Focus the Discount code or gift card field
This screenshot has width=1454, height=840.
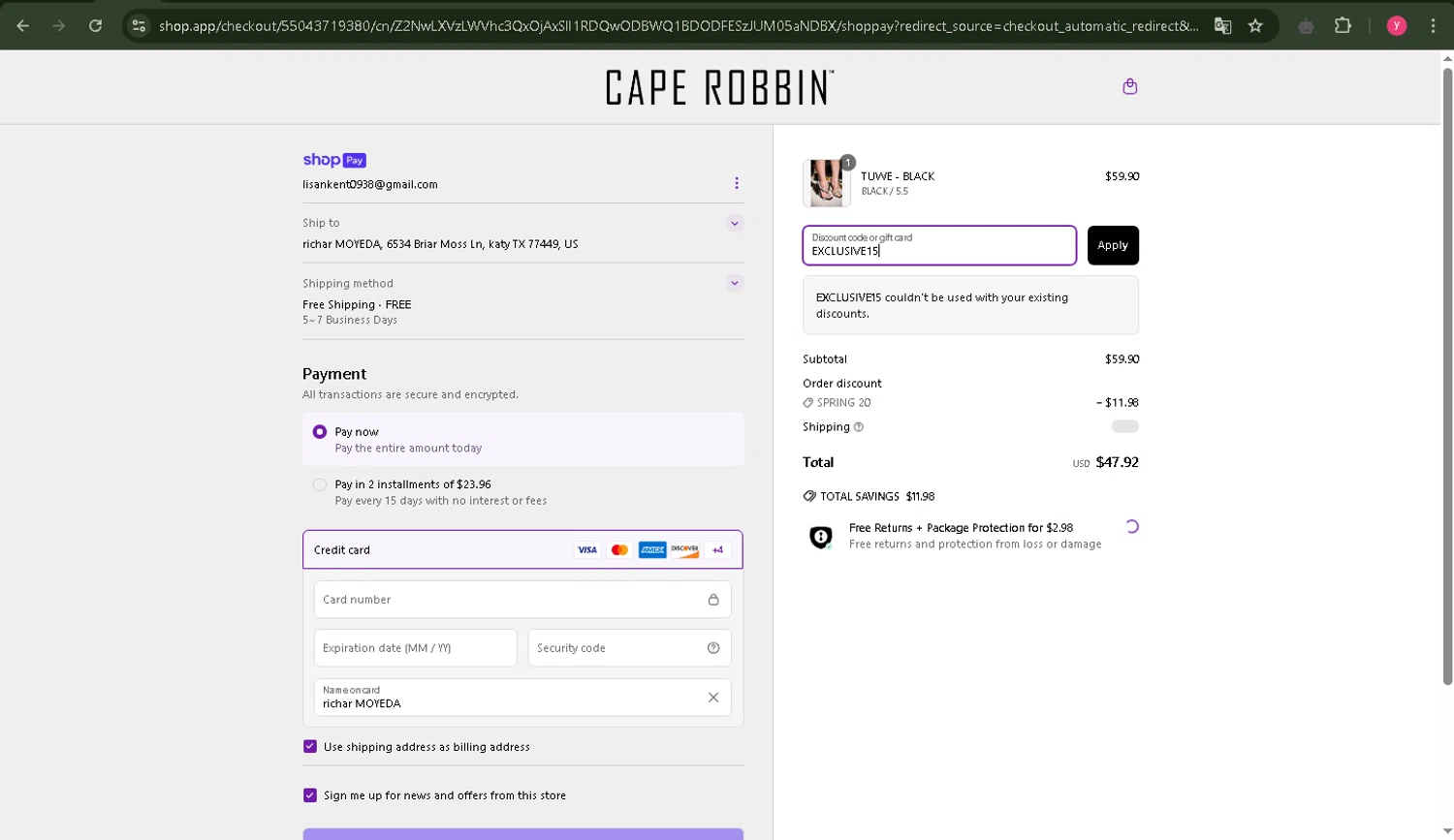939,245
